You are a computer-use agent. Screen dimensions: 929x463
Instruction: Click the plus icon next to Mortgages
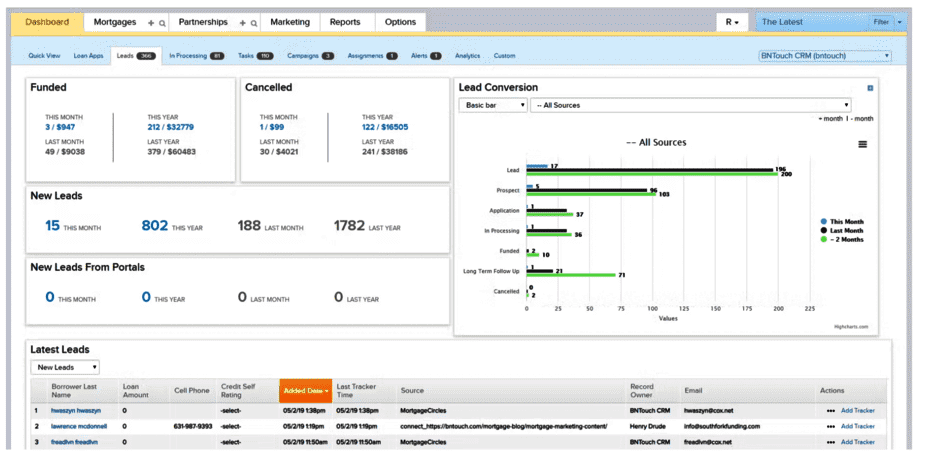pos(150,22)
